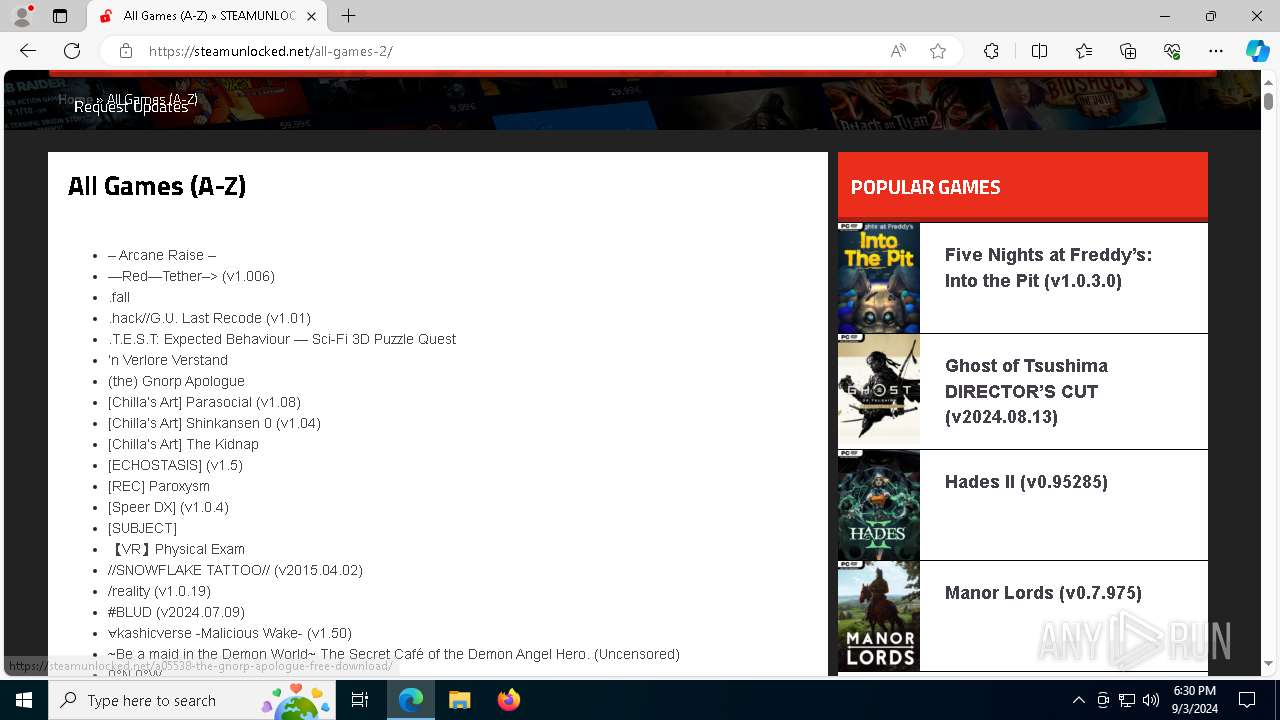Open Settings and more menu
Screen dimensions: 1280x720
(x=1216, y=51)
